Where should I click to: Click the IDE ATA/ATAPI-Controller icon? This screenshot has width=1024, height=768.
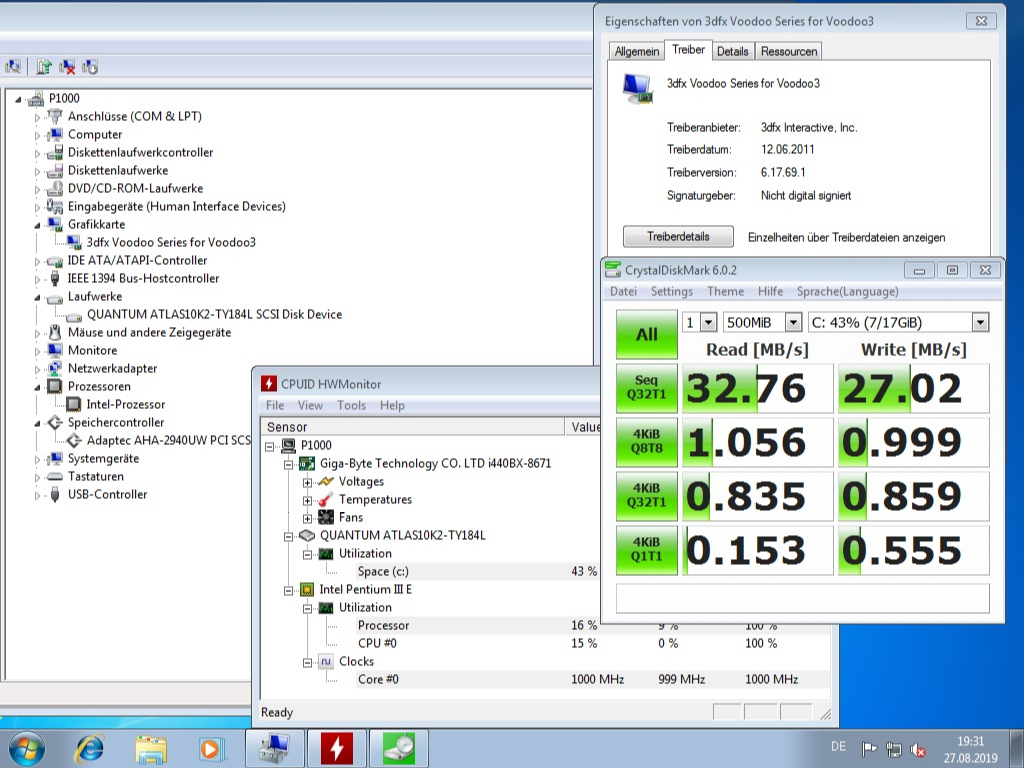click(x=55, y=261)
